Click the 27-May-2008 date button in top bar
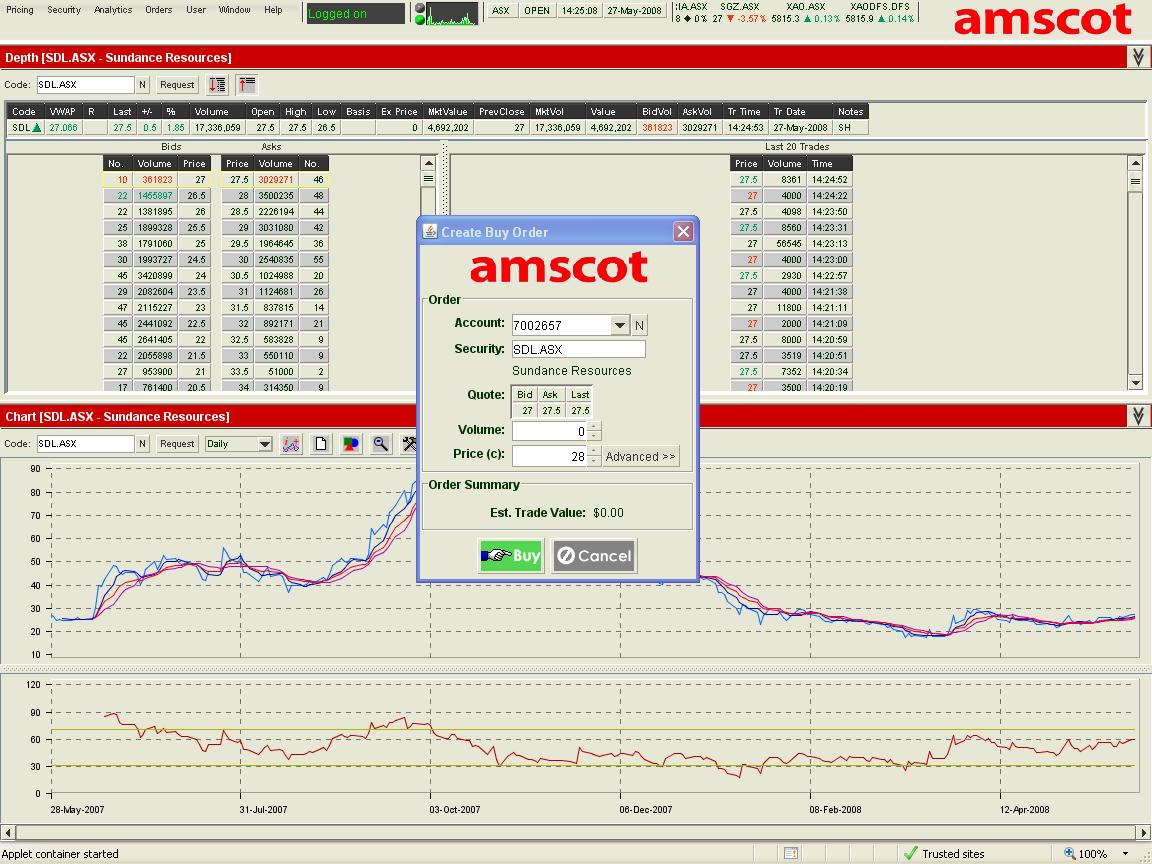 coord(636,11)
